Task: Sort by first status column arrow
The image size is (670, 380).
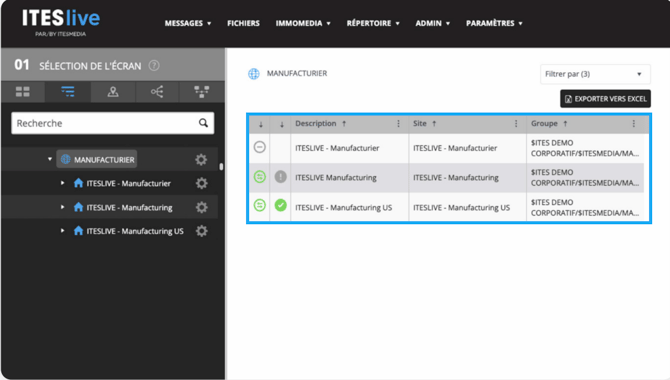Action: pos(261,124)
